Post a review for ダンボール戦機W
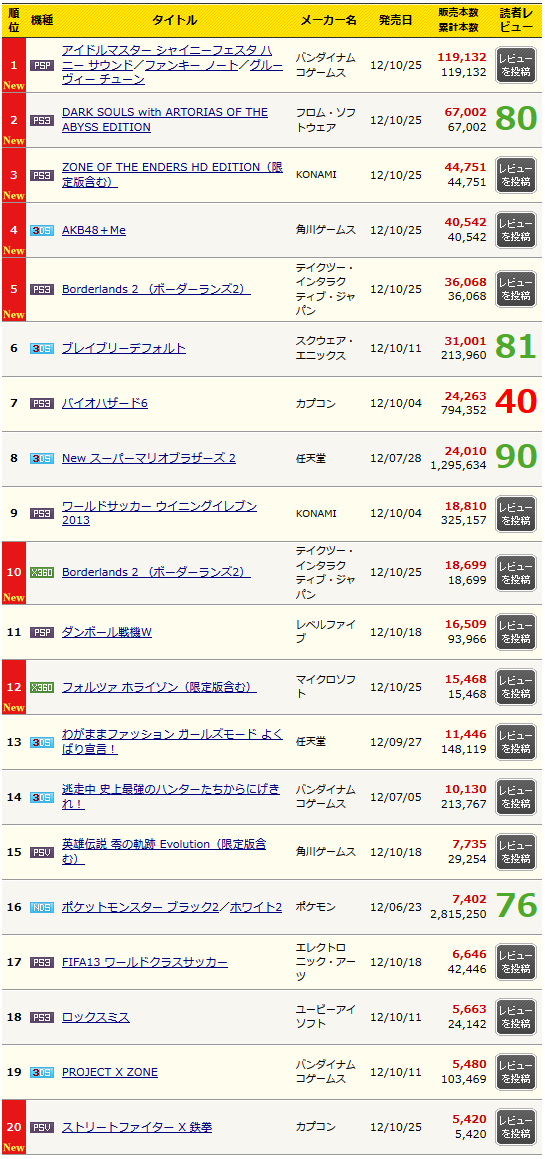545x1159 pixels. point(515,632)
